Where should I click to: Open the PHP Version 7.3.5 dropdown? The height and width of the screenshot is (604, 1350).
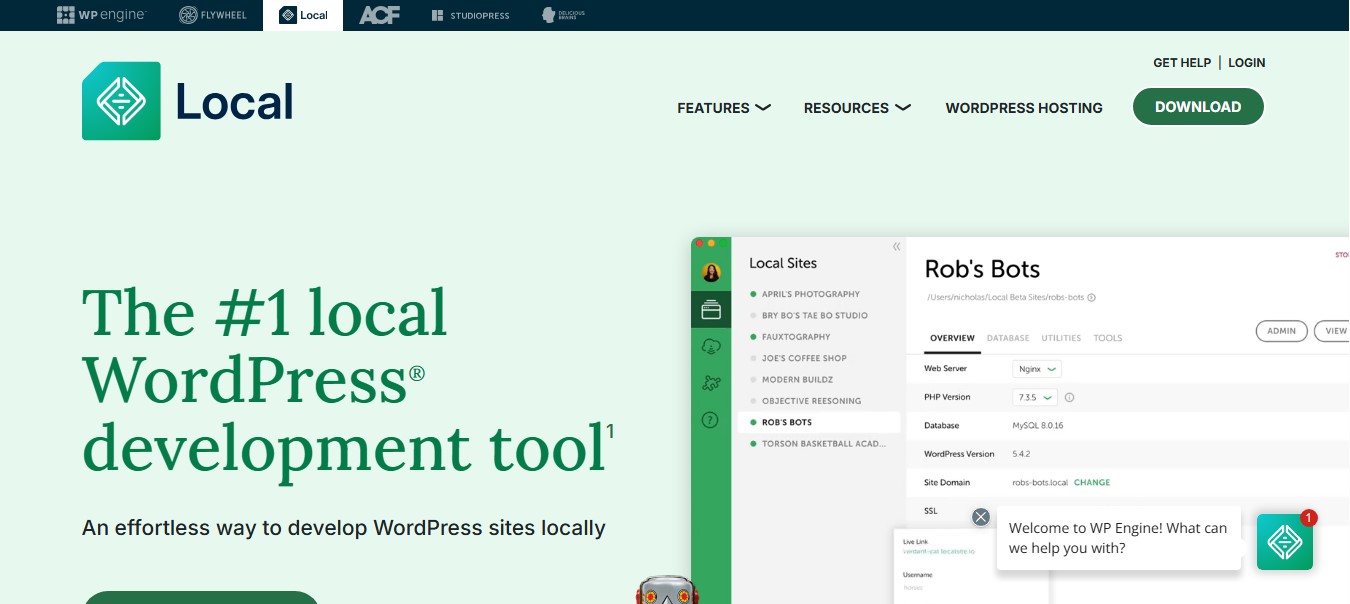coord(1034,397)
